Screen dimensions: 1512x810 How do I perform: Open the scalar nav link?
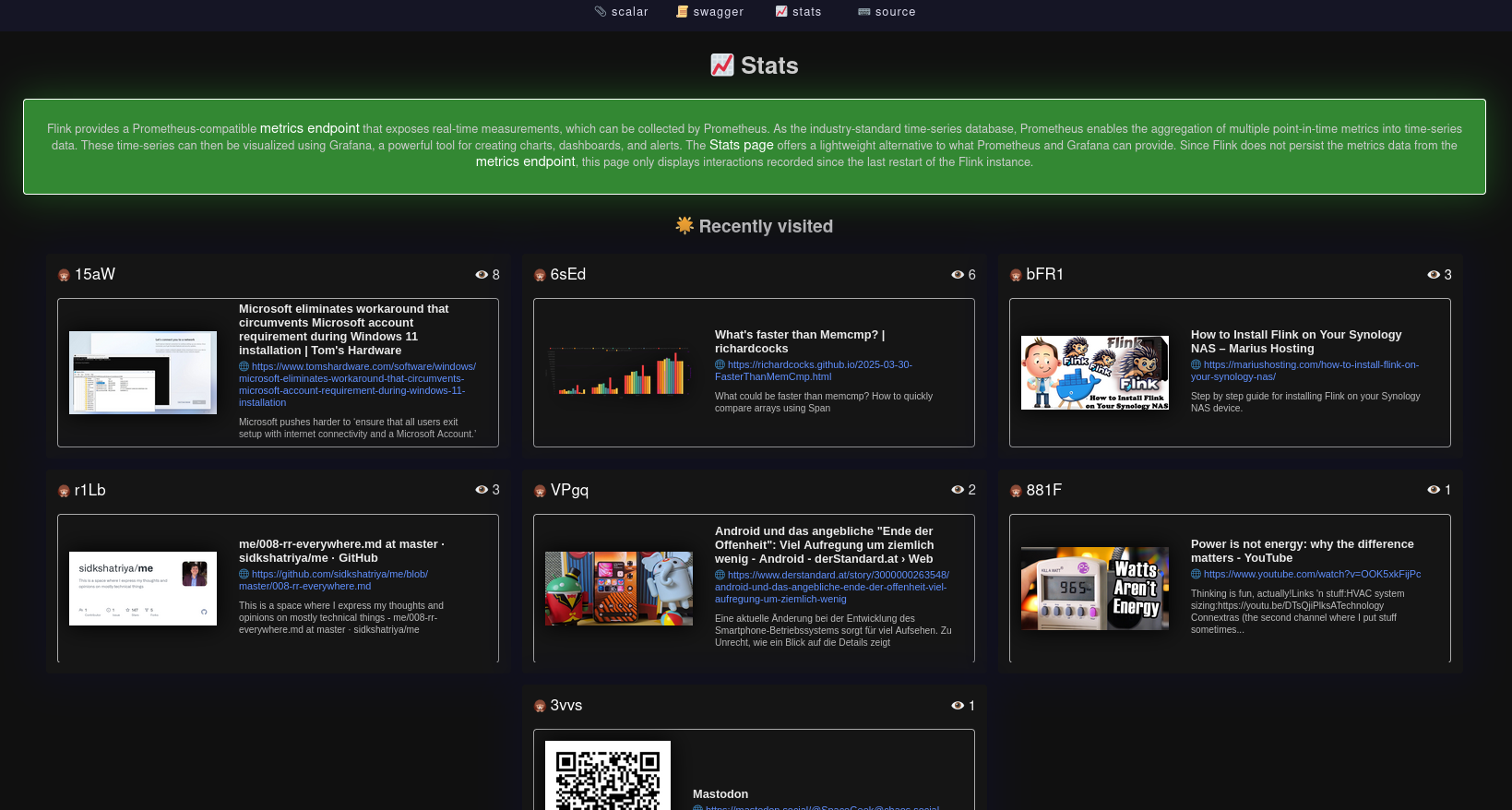[x=621, y=12]
